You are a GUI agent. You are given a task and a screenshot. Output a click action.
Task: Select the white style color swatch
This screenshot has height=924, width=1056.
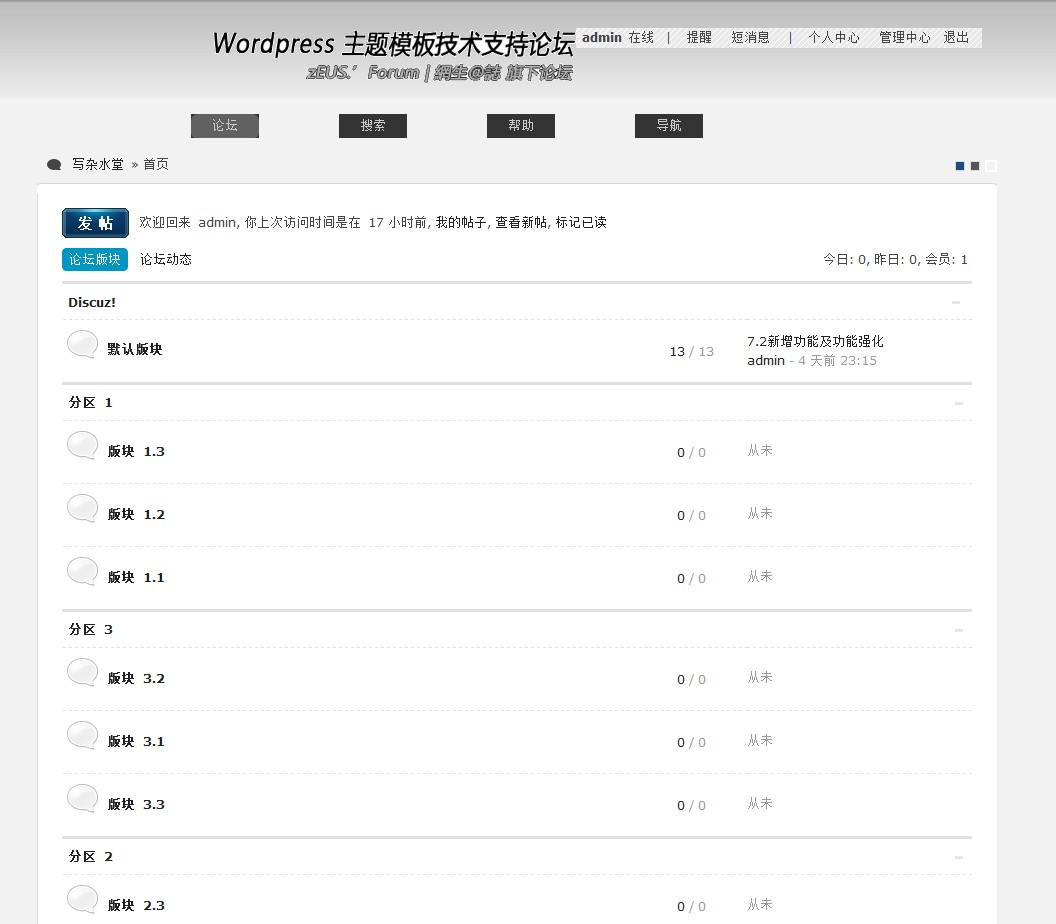pos(990,166)
